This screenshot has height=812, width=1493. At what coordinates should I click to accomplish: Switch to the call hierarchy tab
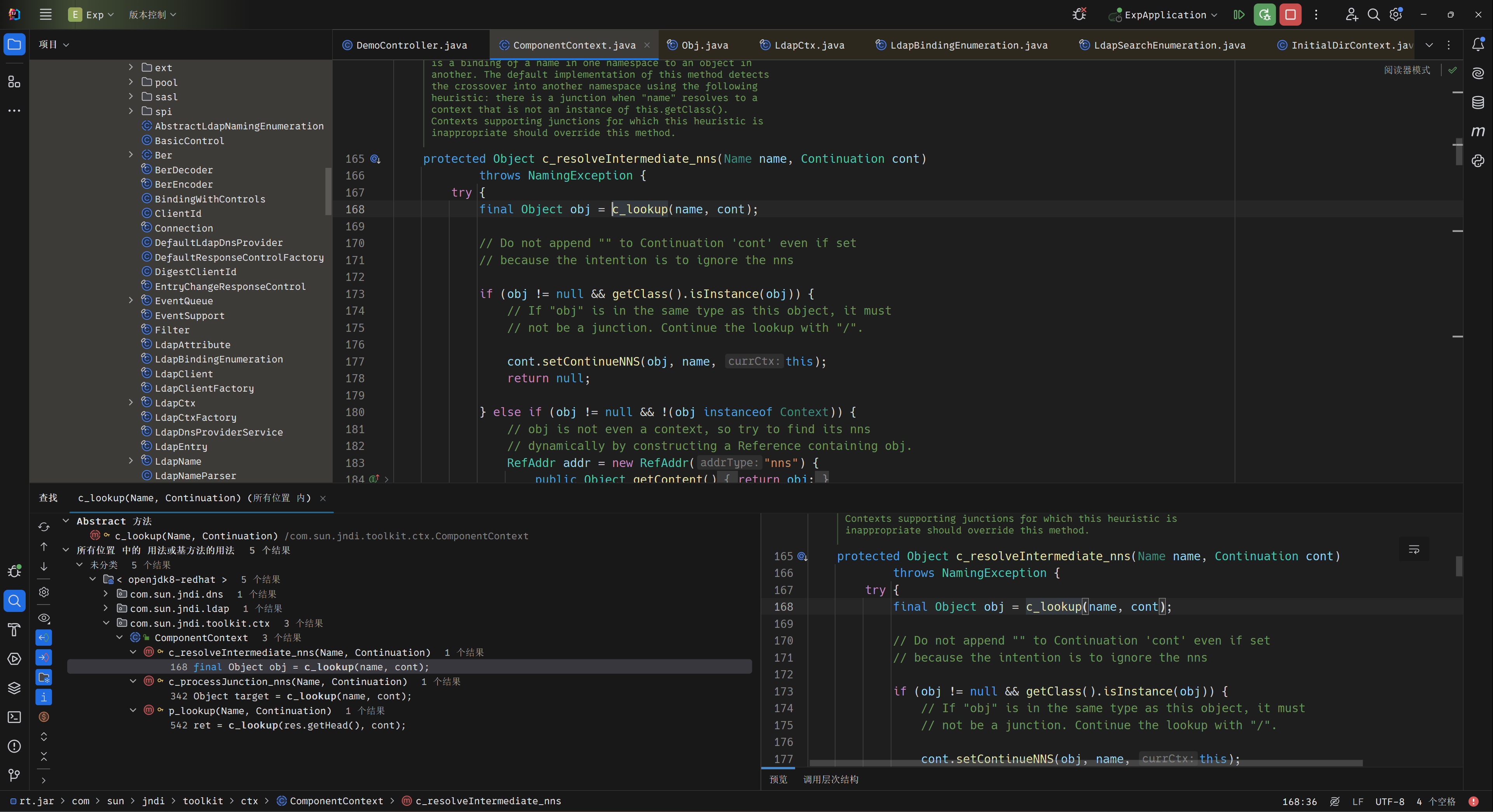(830, 779)
